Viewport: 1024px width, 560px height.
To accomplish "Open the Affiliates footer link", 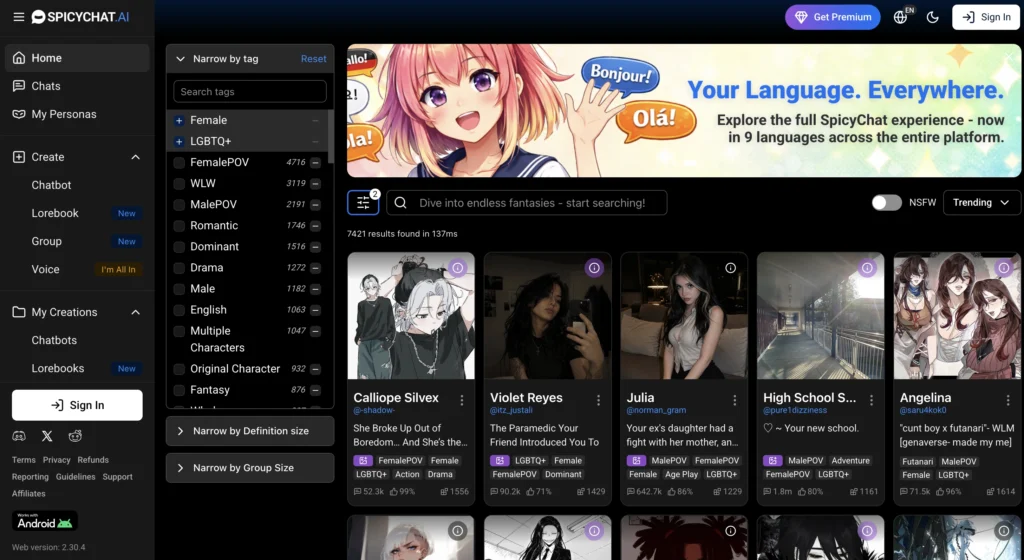I will [x=29, y=494].
